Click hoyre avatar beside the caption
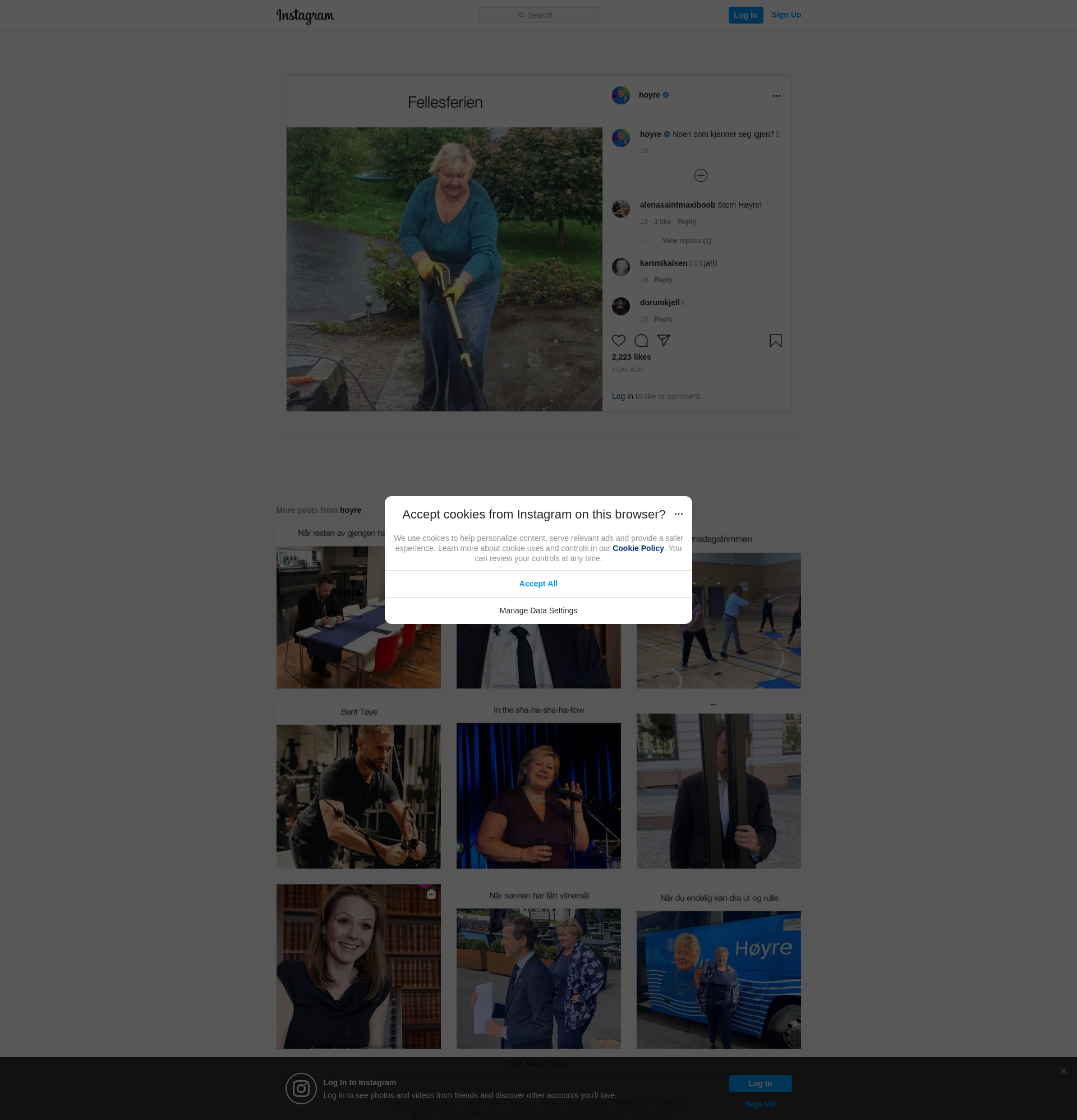This screenshot has width=1077, height=1120. [x=620, y=137]
